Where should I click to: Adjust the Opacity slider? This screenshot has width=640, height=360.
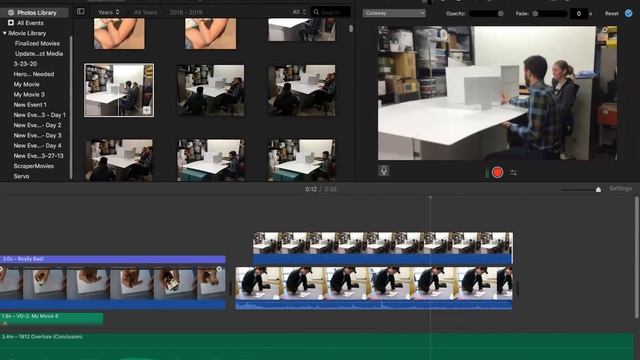[x=487, y=13]
